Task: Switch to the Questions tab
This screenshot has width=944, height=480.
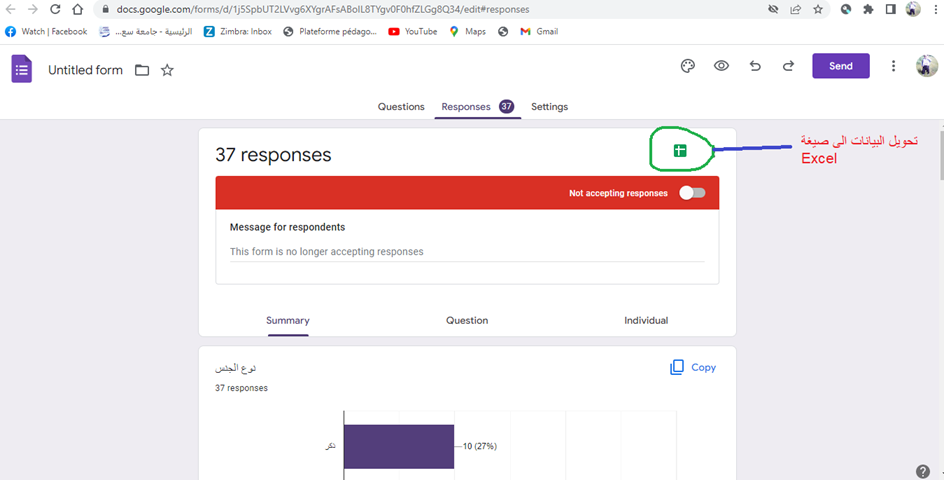Action: (400, 107)
